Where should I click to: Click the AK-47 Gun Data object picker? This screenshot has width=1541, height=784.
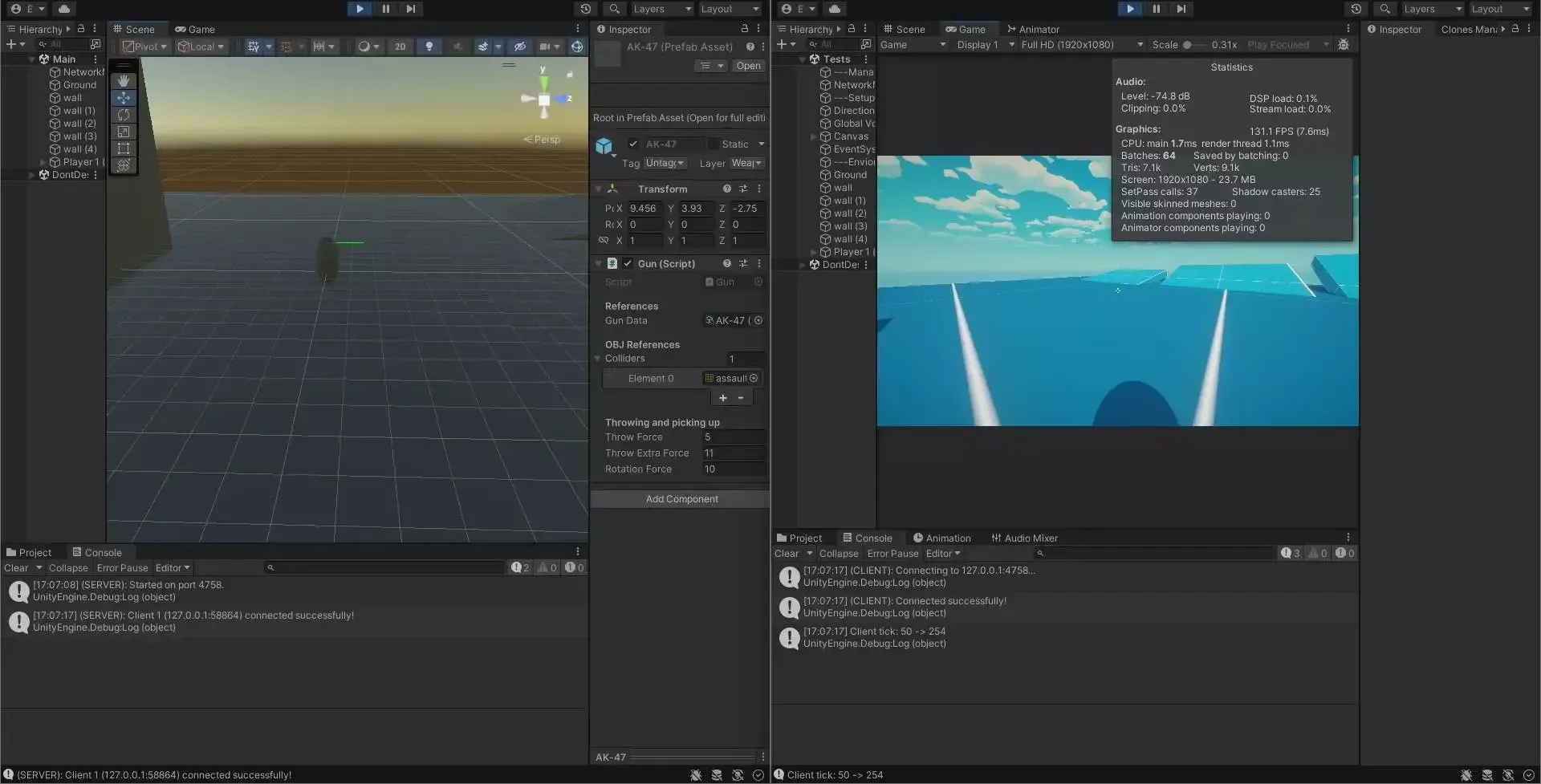click(758, 321)
